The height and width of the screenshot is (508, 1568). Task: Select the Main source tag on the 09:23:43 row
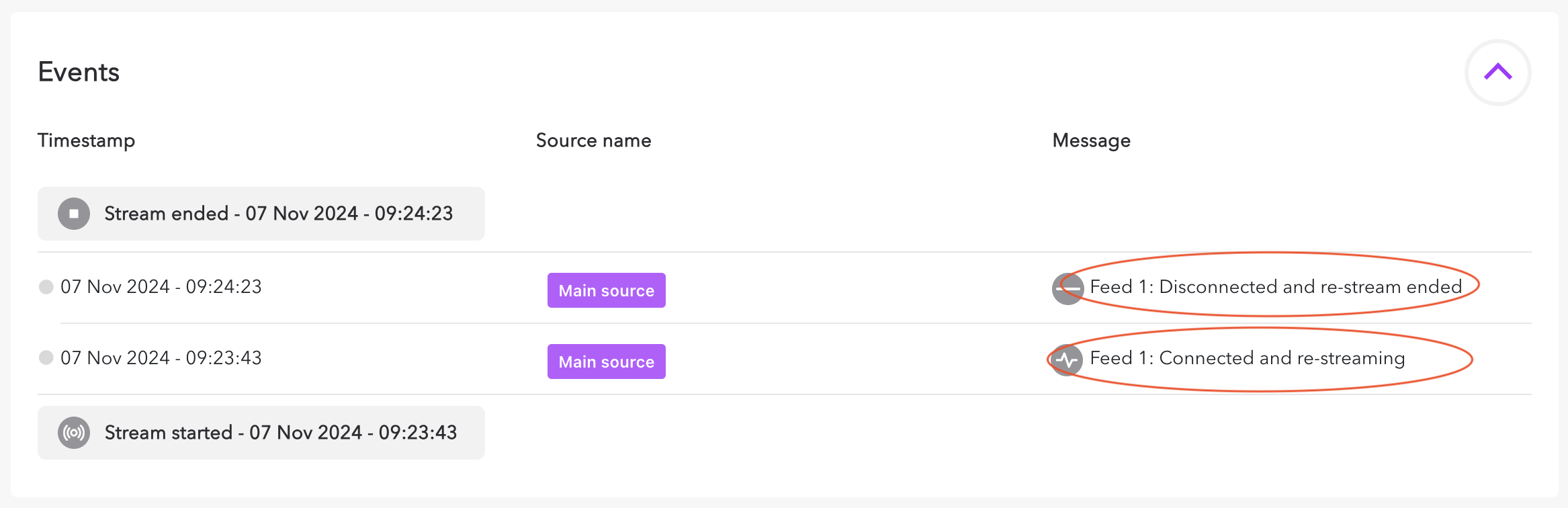[x=606, y=362]
